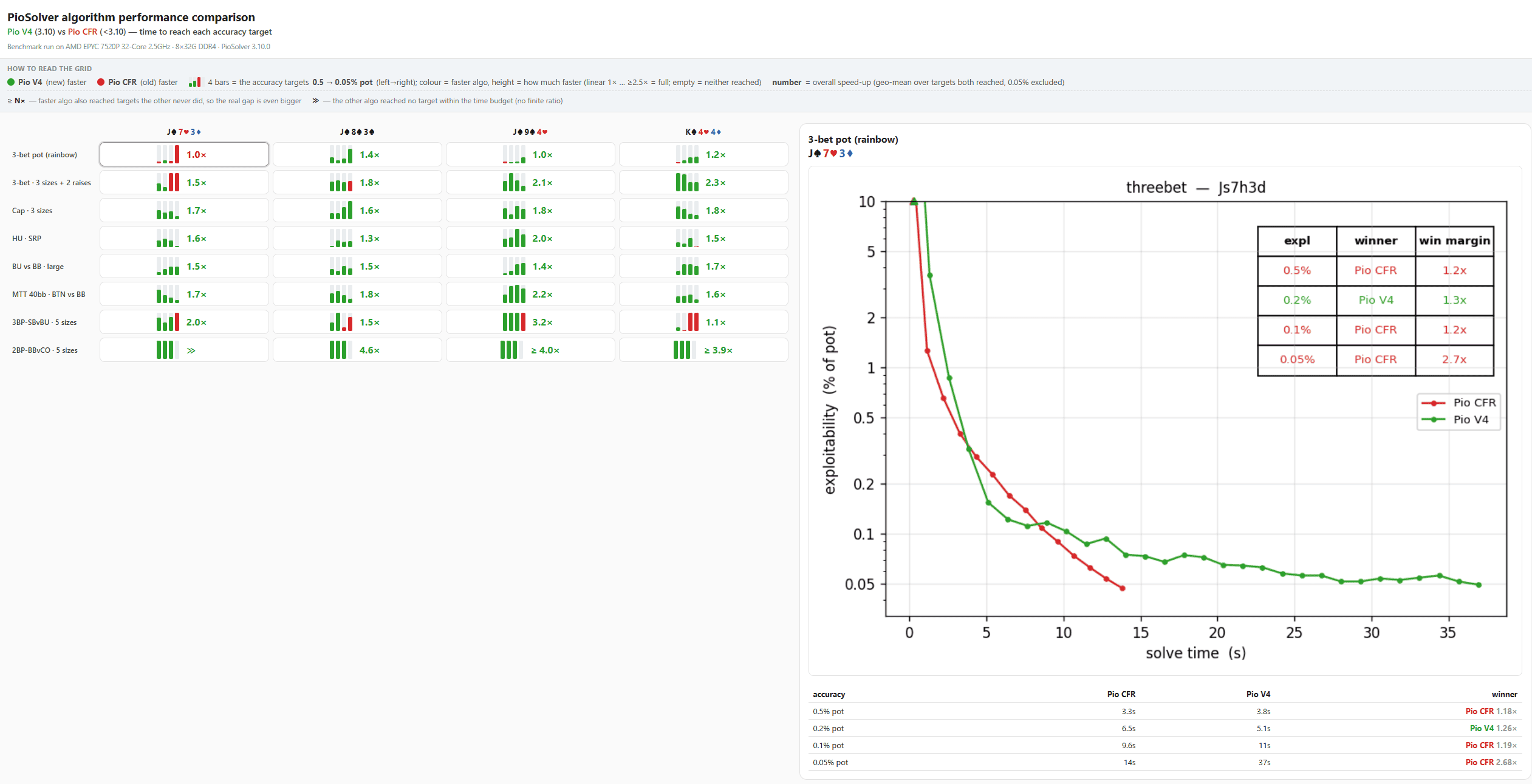Screen dimensions: 1532x784
Task: Open the Cap 3 sizes 1.7× cell
Action: tap(184, 210)
